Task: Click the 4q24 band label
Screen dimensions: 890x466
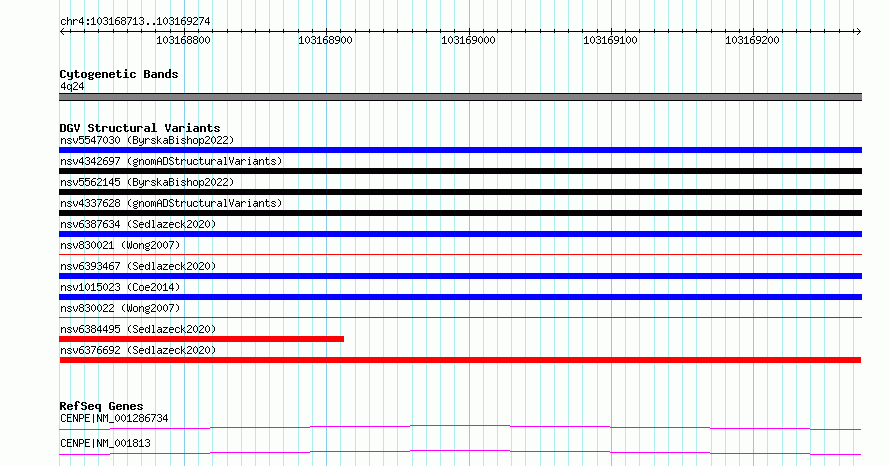Action: click(72, 86)
